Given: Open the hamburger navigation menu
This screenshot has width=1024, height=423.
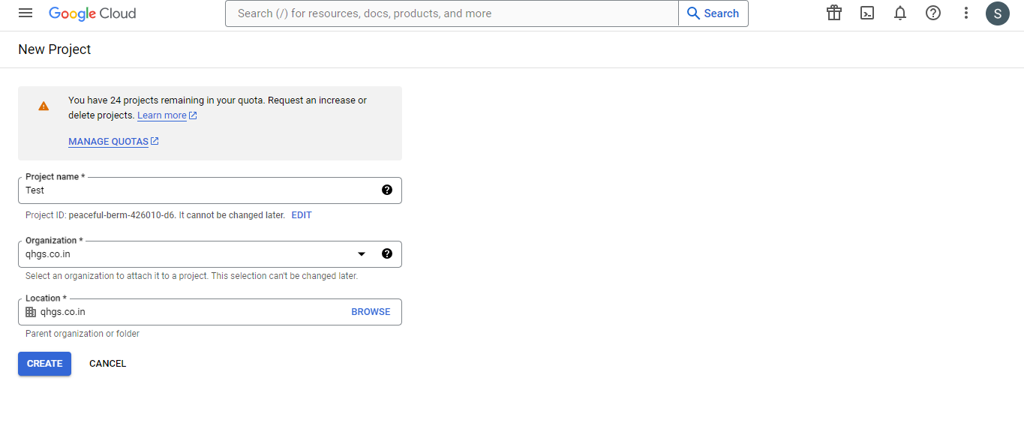Looking at the screenshot, I should pyautogui.click(x=26, y=13).
